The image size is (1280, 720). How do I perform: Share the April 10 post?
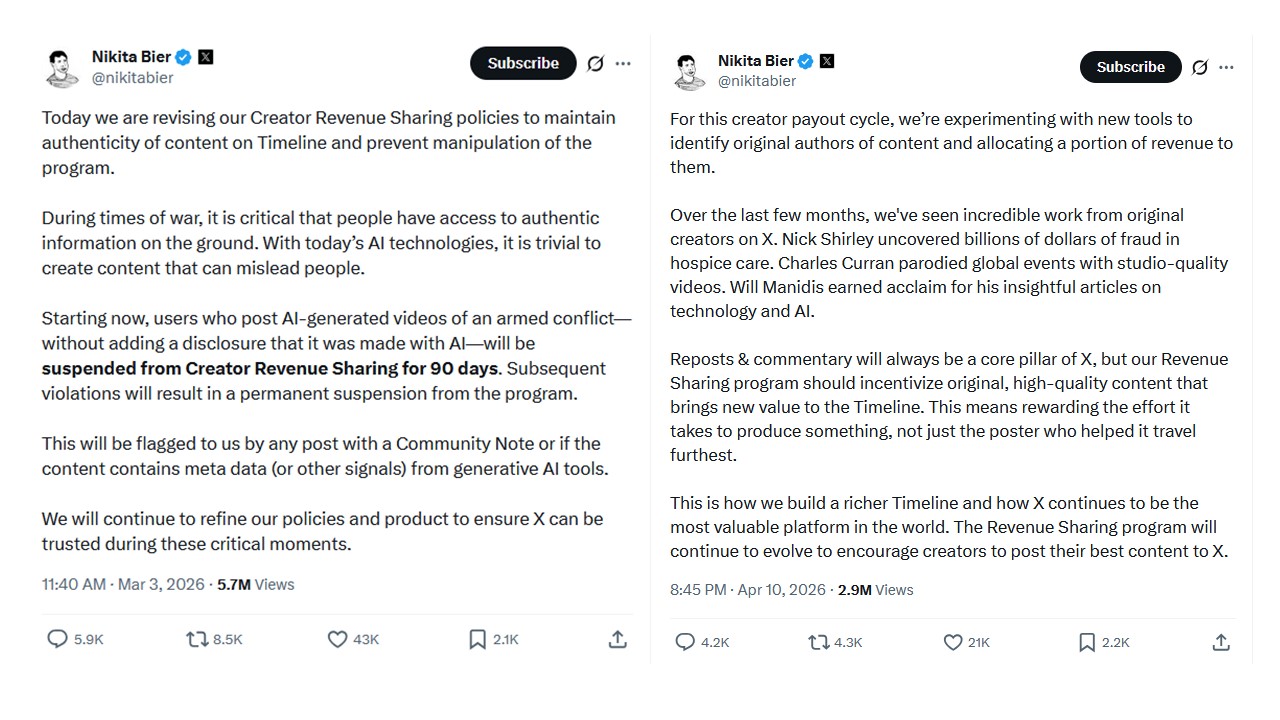[1220, 642]
